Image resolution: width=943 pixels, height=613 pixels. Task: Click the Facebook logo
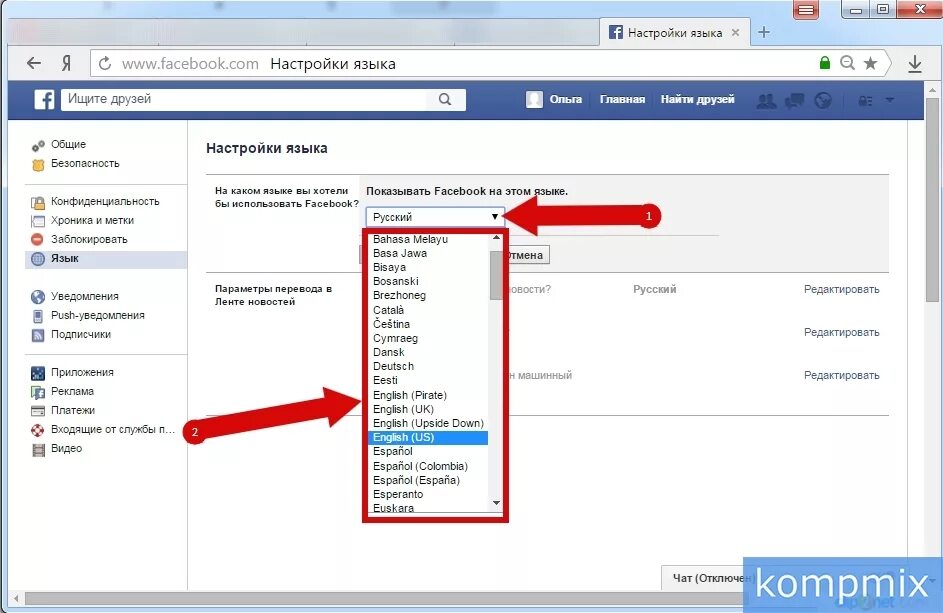pos(45,99)
